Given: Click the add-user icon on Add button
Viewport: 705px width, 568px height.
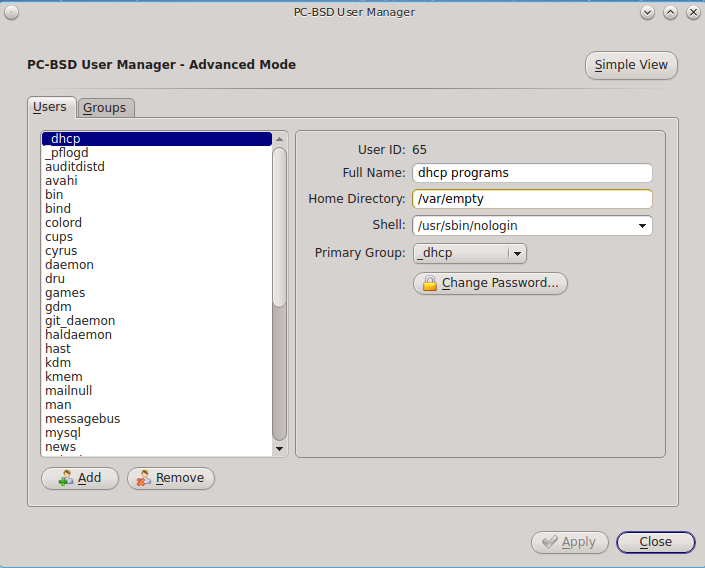Looking at the screenshot, I should pos(65,479).
